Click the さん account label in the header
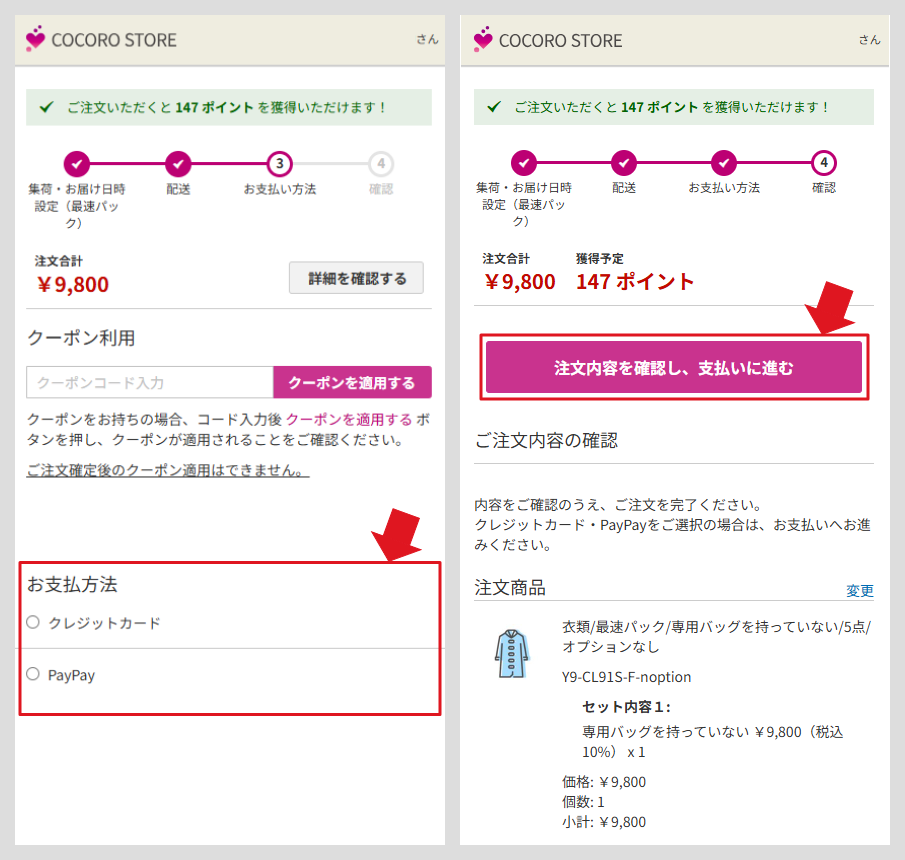This screenshot has width=905, height=860. click(428, 40)
